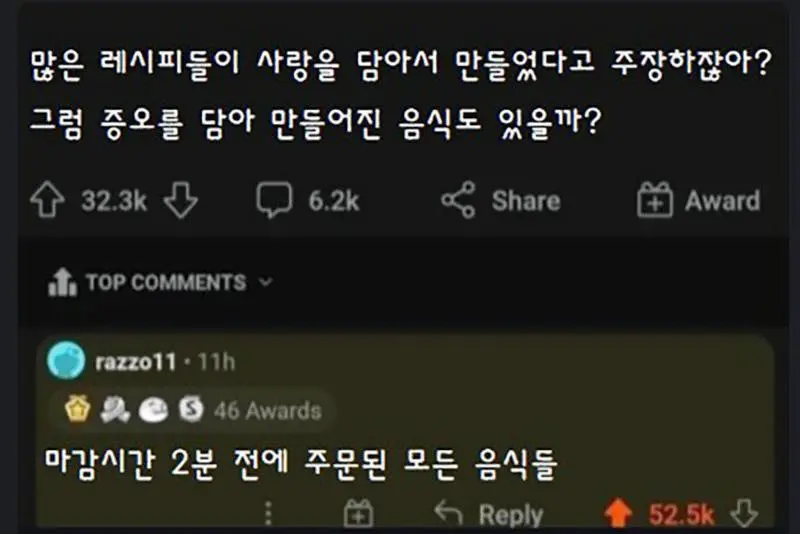The height and width of the screenshot is (534, 800).
Task: Downvote the post next to 32.3k
Action: click(180, 201)
